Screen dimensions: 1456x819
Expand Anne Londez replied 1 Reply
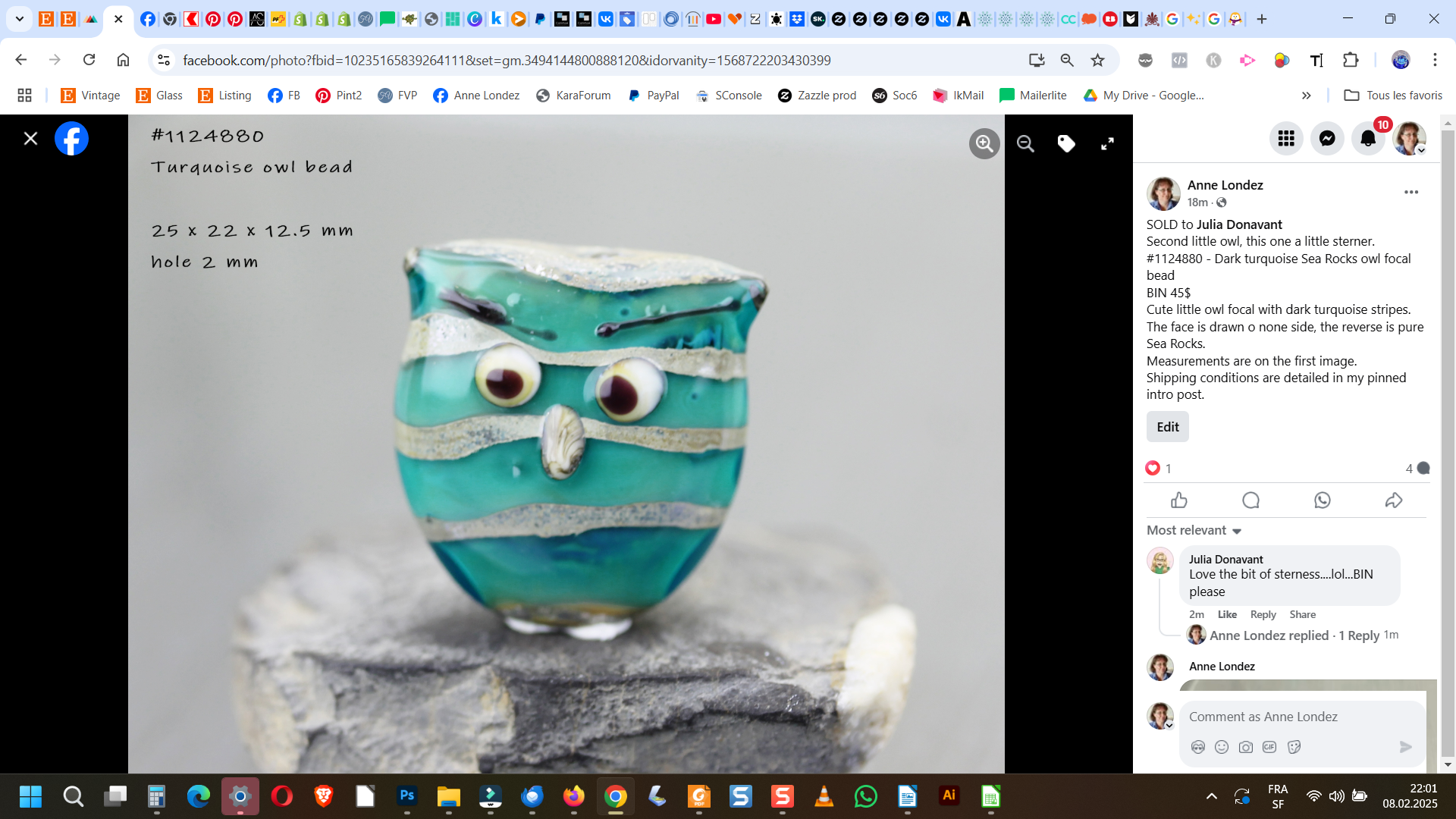tap(1294, 635)
